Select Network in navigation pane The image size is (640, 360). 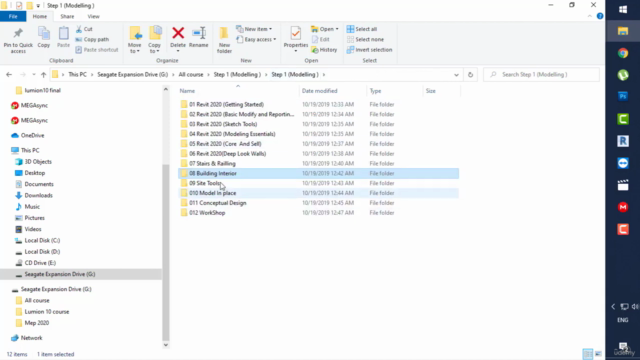(31, 338)
